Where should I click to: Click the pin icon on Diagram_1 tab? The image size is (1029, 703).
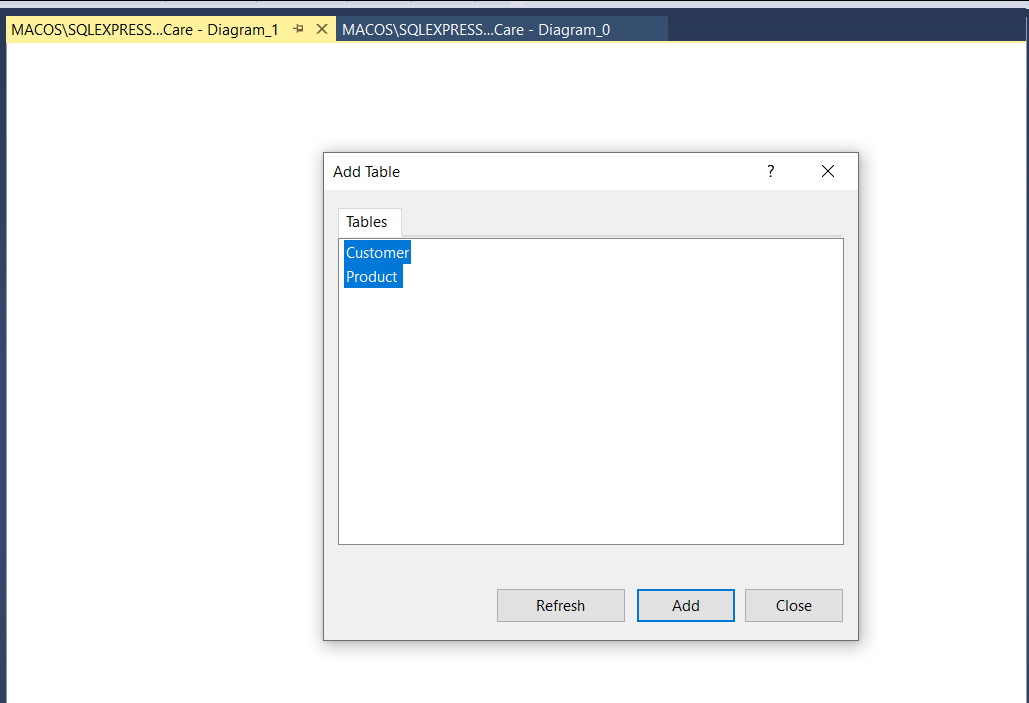[x=297, y=29]
